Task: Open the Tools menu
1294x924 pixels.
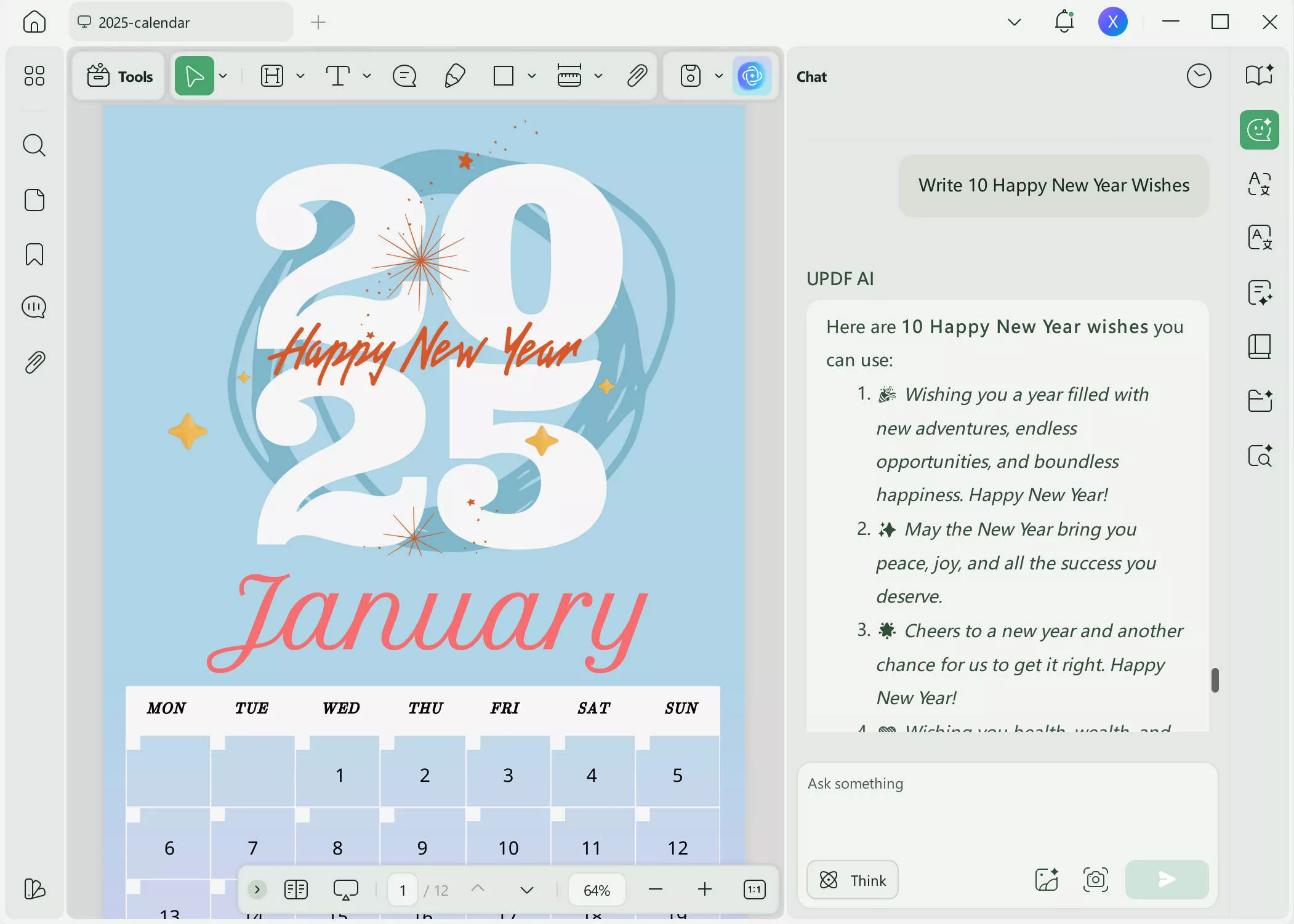Action: pos(119,76)
